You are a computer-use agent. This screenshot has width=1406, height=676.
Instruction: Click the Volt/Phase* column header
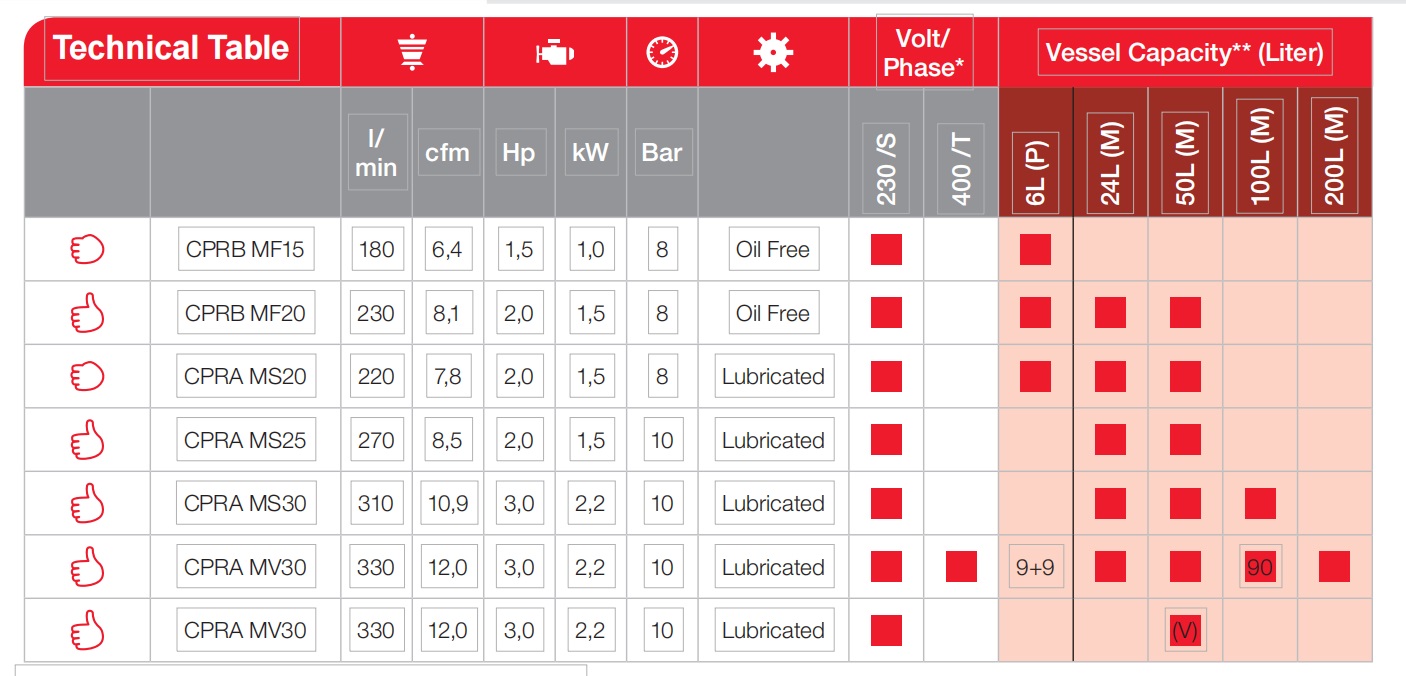click(x=923, y=52)
